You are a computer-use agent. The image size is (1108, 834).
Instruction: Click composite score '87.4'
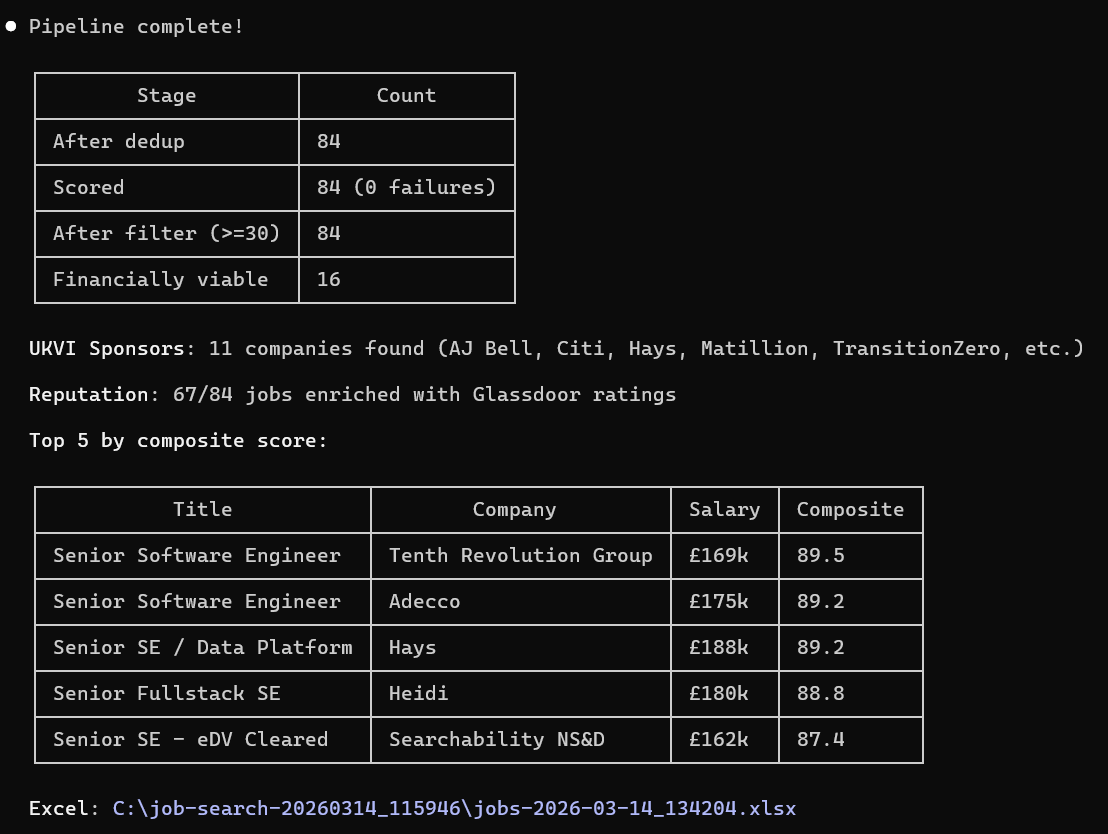pyautogui.click(x=820, y=739)
